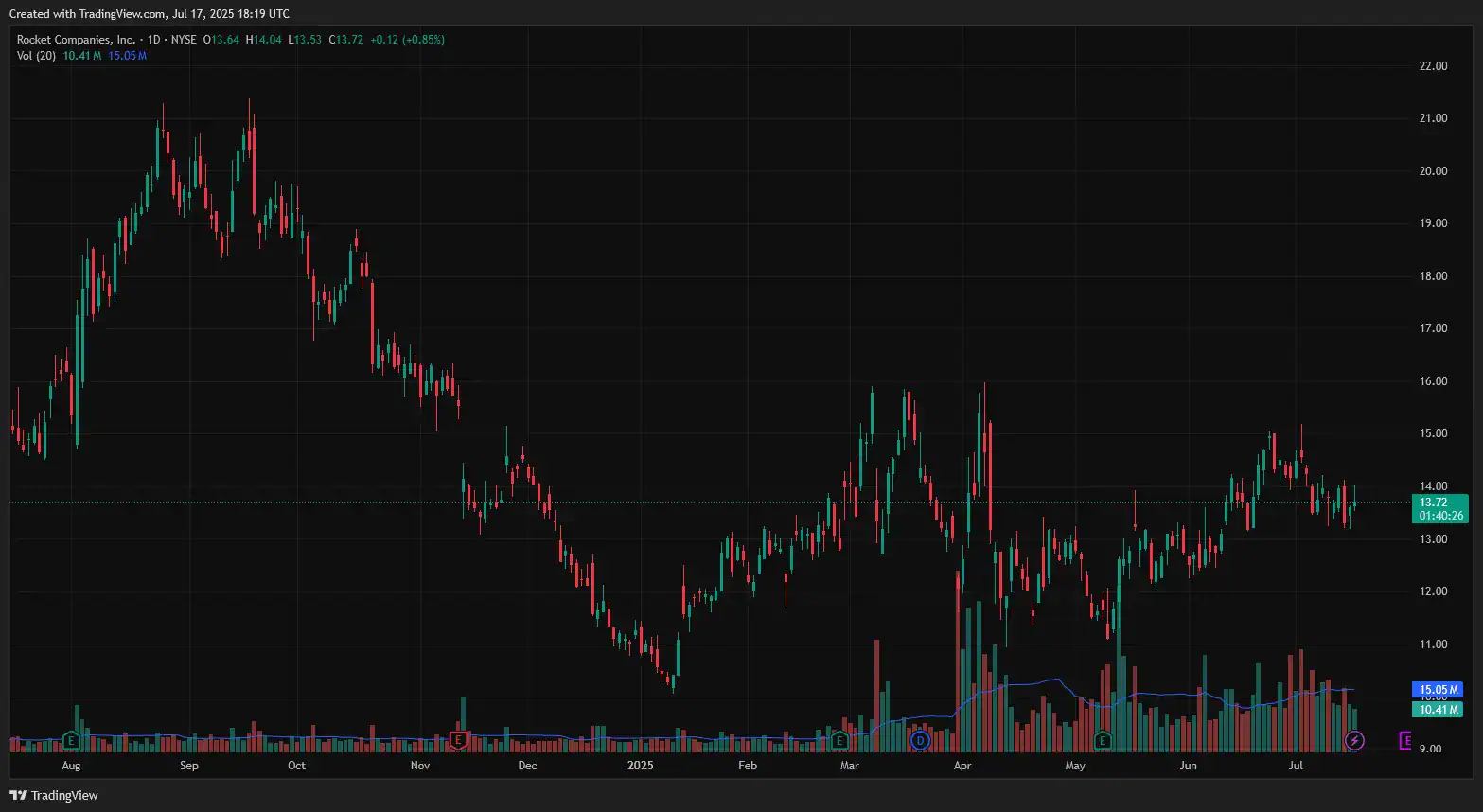The width and height of the screenshot is (1483, 812).
Task: Click the Vol (20) indicator legend
Action: pos(36,56)
